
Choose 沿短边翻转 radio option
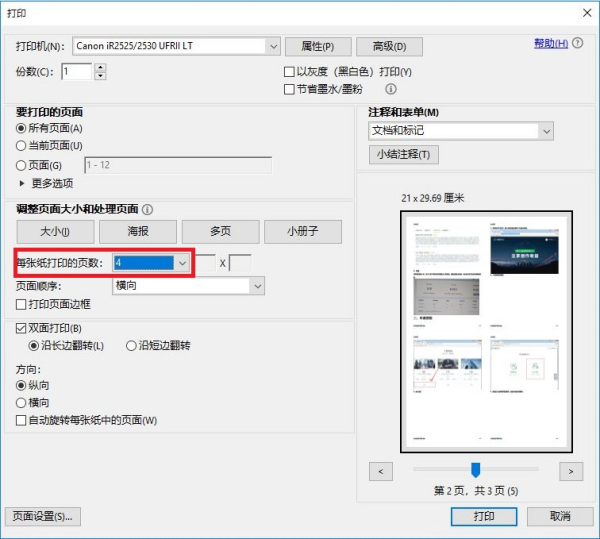[131, 346]
